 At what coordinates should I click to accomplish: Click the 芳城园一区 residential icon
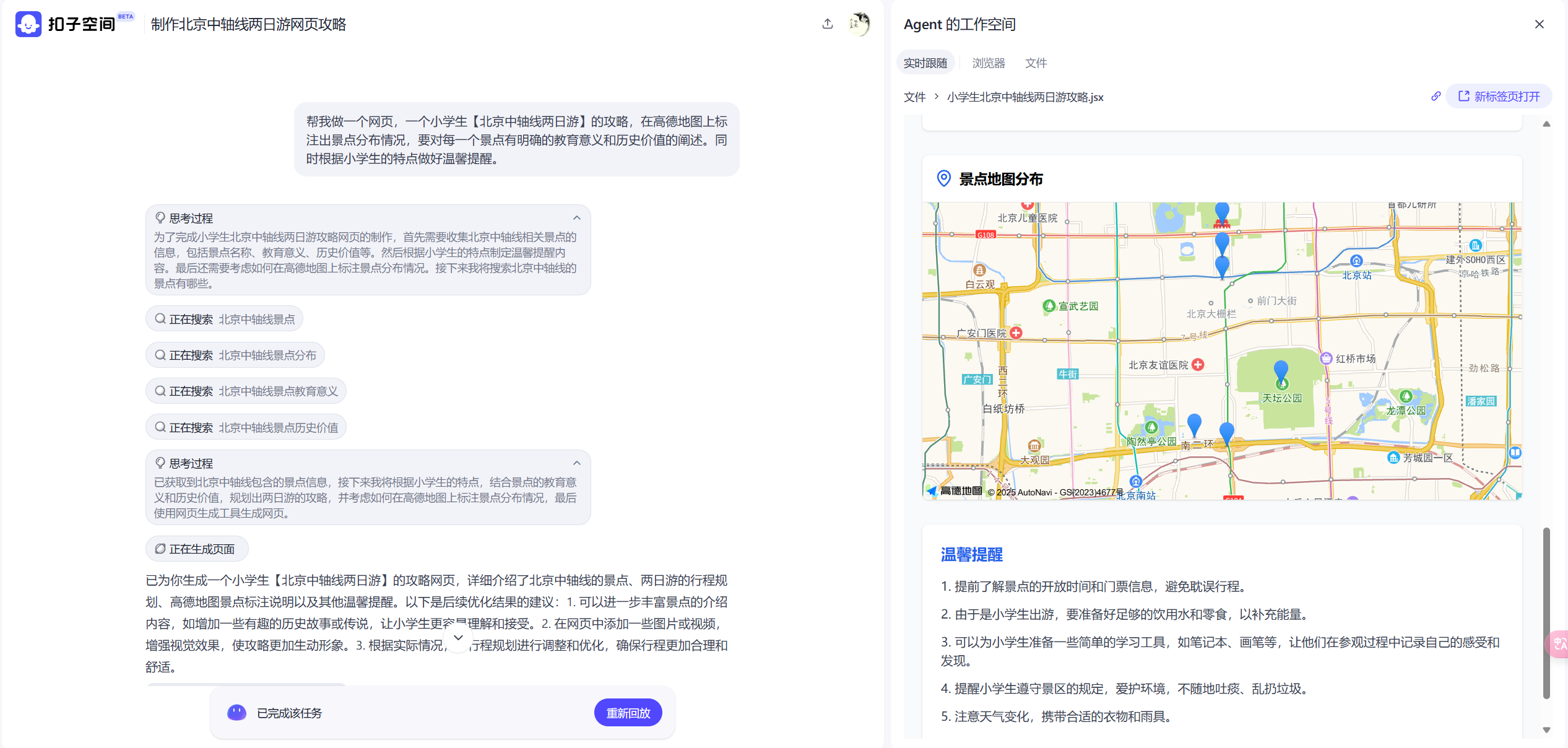coord(1393,458)
